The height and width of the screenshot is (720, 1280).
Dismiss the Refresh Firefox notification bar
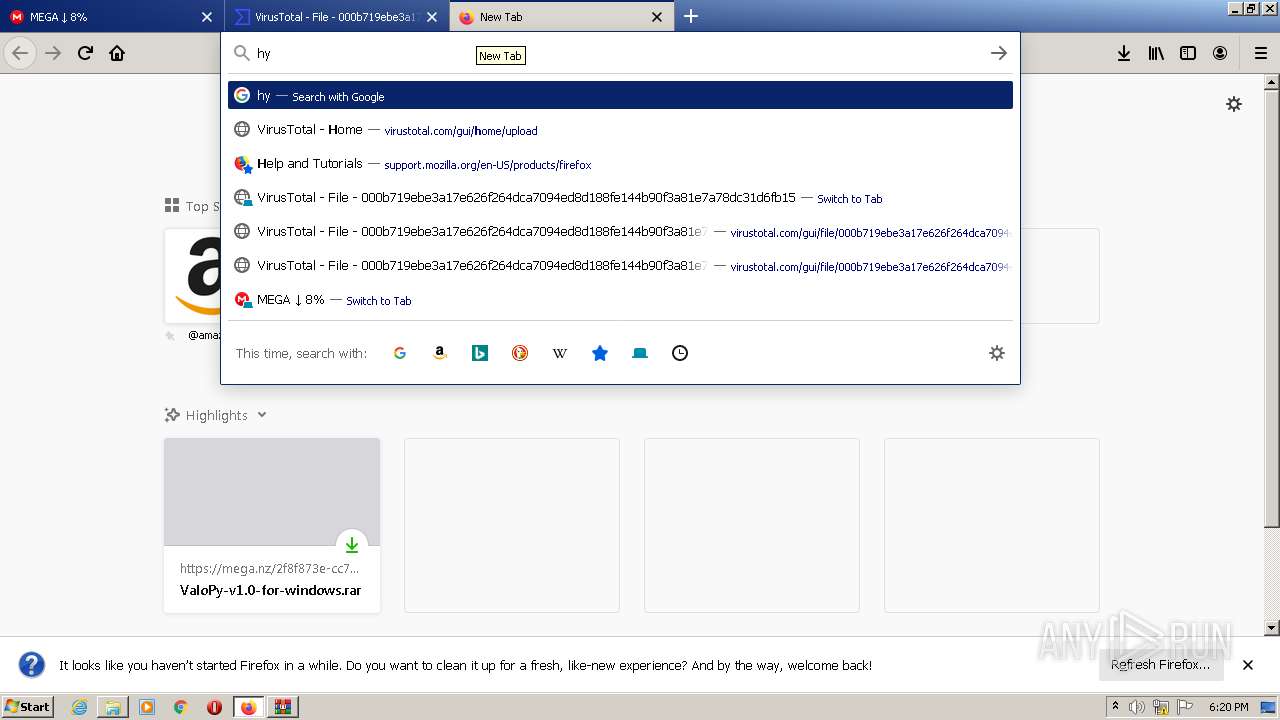[1248, 665]
